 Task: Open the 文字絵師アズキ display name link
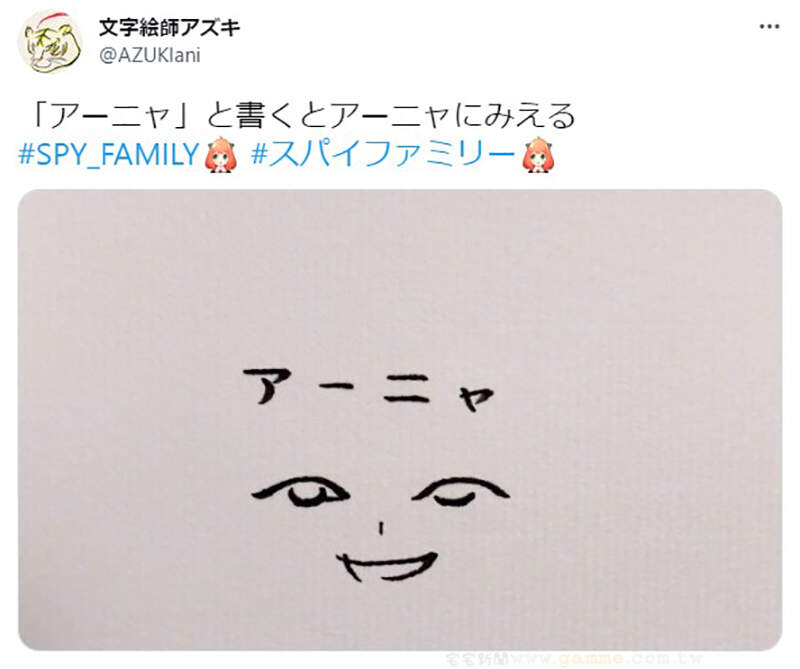tap(169, 27)
